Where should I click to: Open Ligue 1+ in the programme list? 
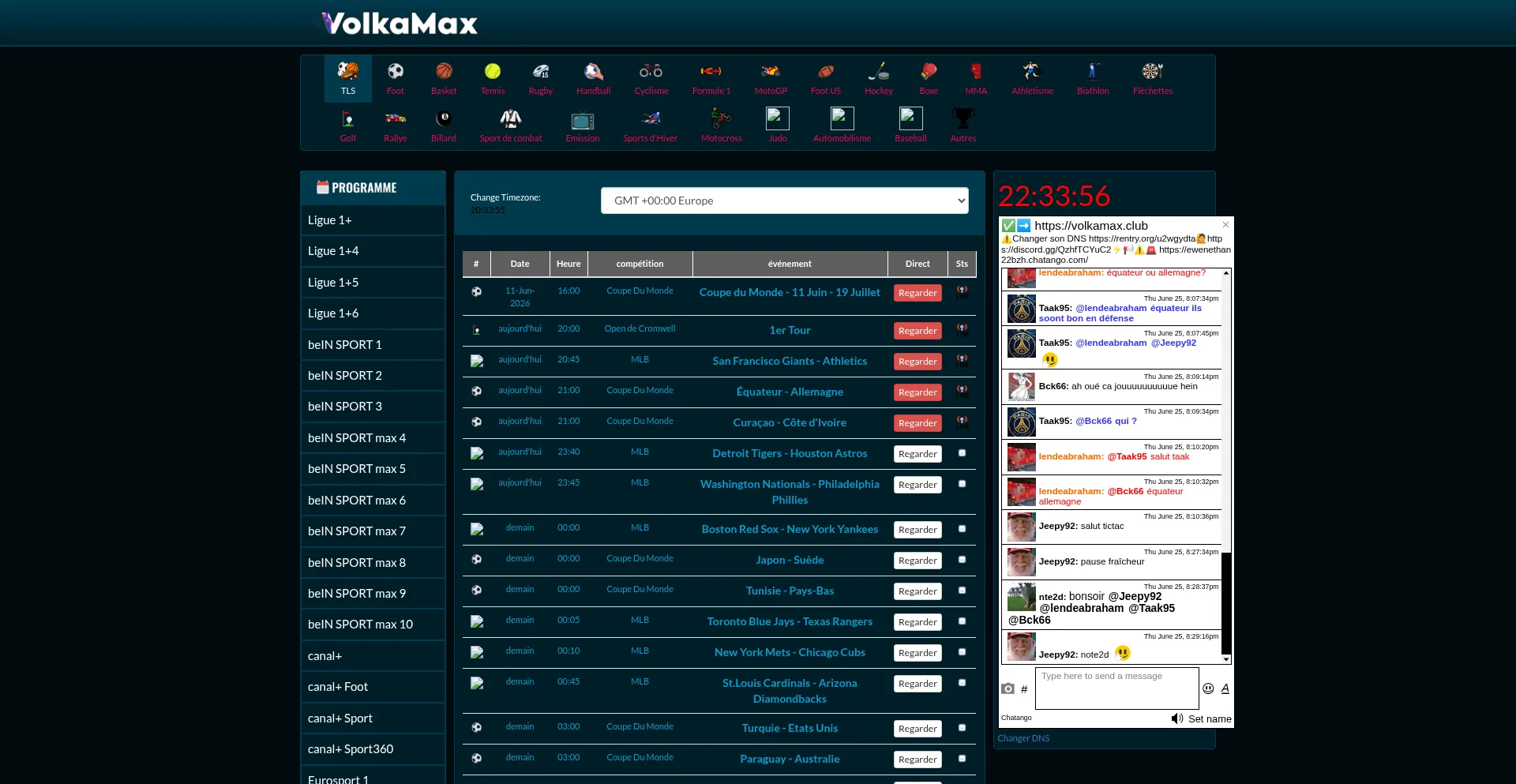373,220
